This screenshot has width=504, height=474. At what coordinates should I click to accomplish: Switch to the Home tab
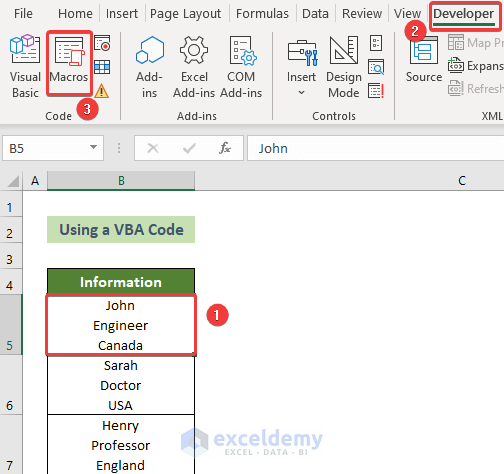[75, 14]
